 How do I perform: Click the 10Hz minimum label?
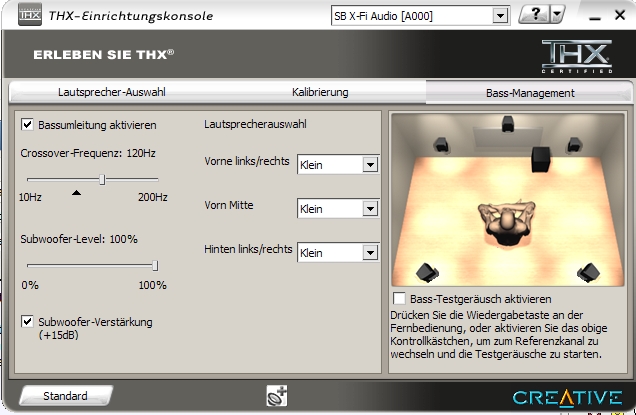pos(30,197)
